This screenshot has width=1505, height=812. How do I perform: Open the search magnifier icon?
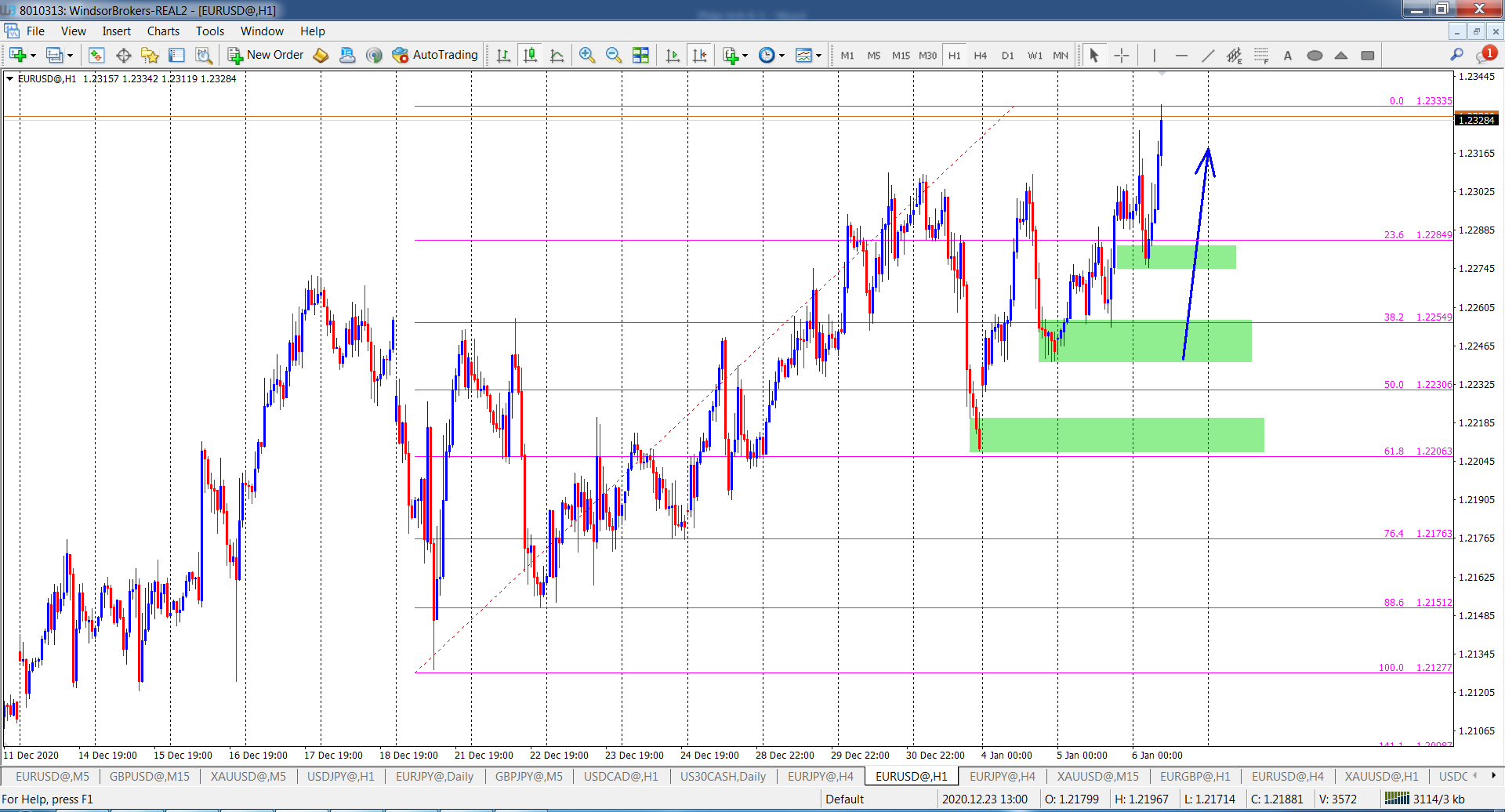1456,55
